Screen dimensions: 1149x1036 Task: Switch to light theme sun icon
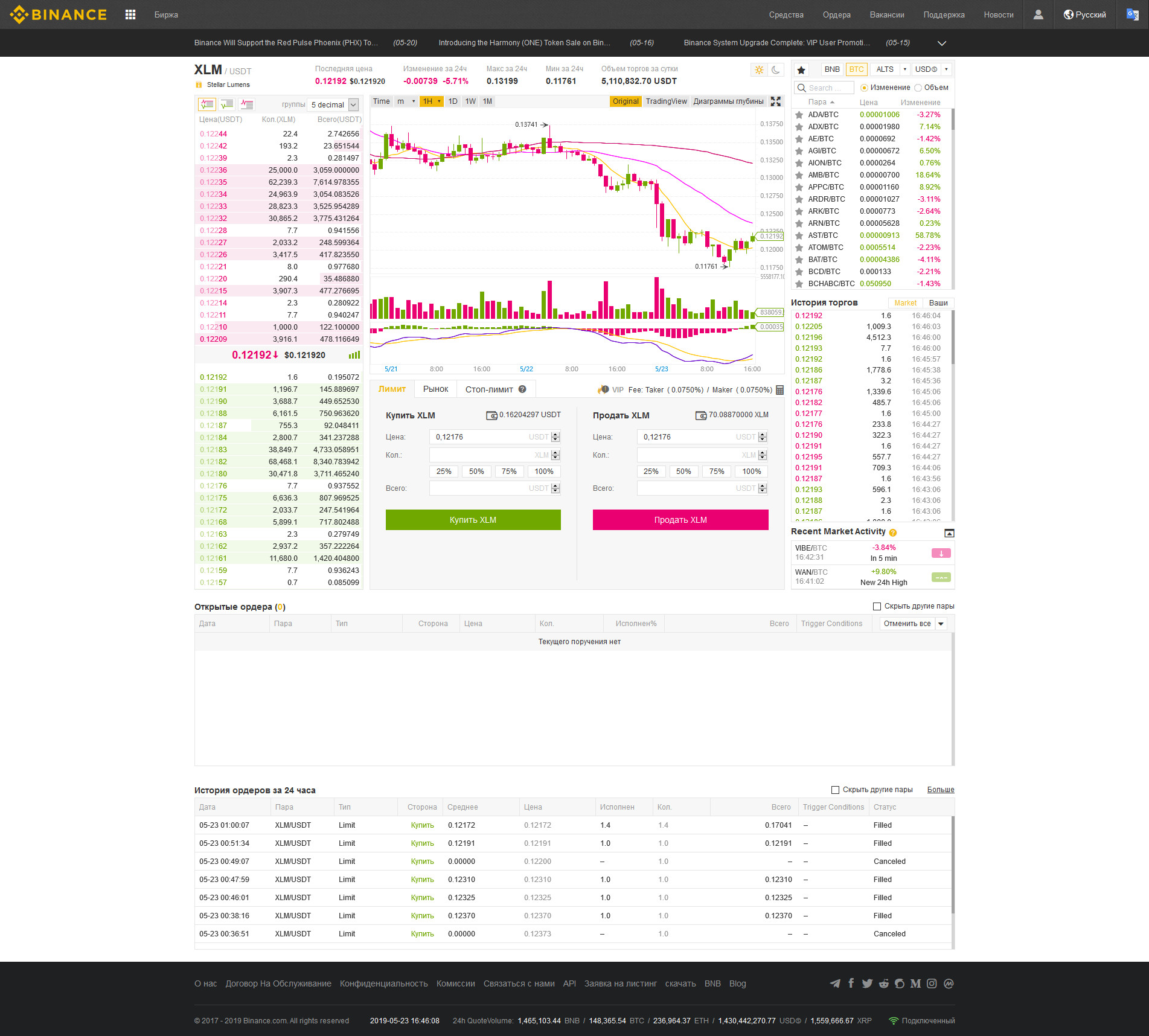point(760,70)
